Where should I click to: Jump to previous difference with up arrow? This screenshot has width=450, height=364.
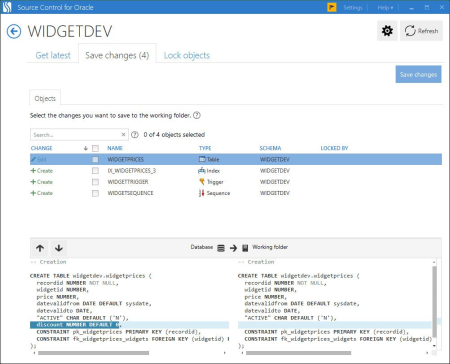(x=40, y=248)
